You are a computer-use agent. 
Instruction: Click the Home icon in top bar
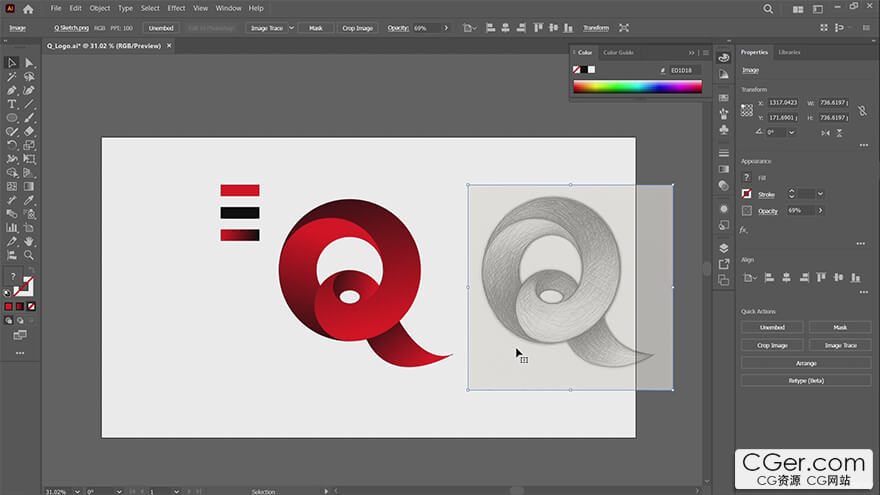[28, 9]
